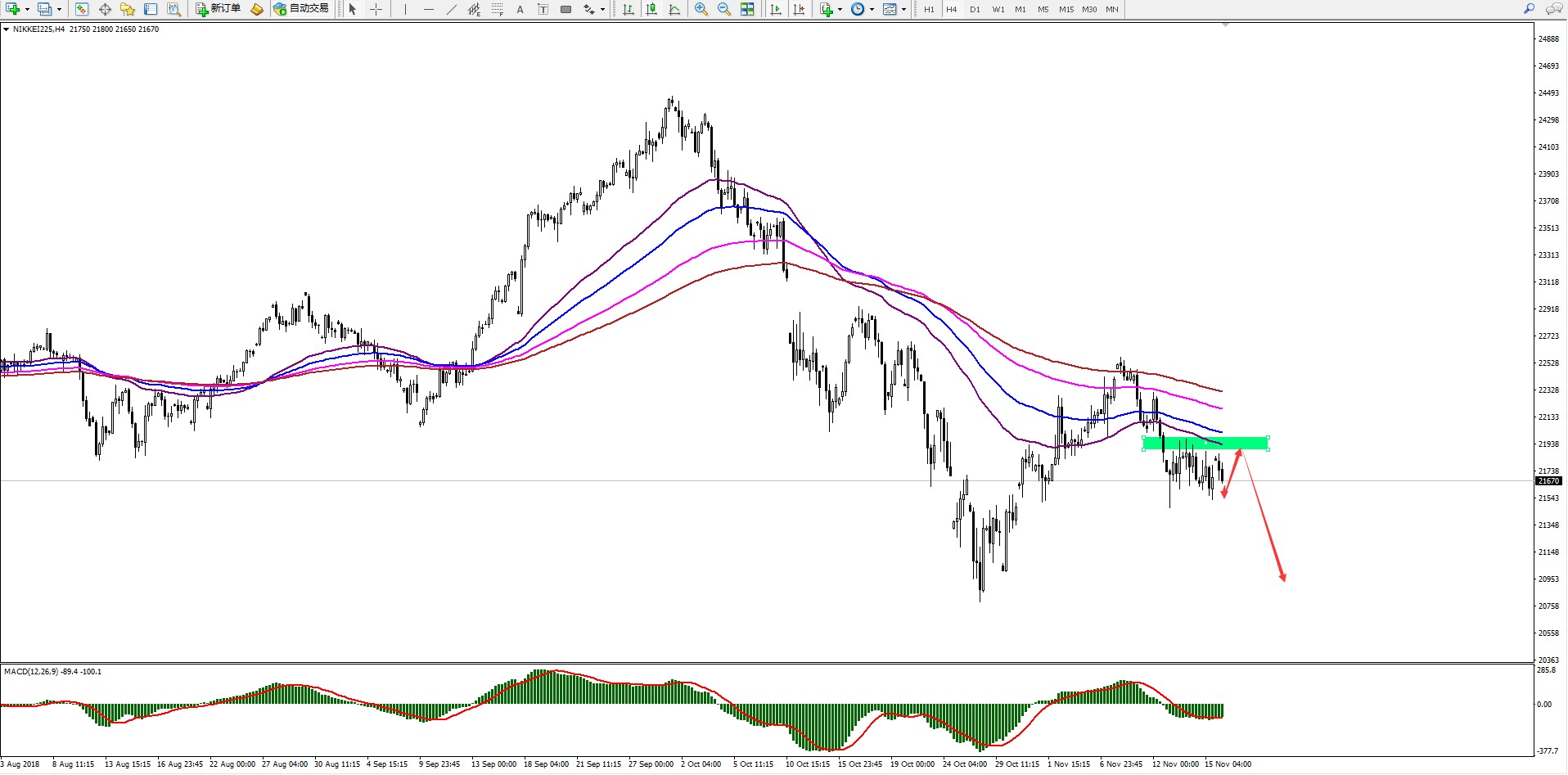Click the Zoom Out magnifier icon
The width and height of the screenshot is (1568, 775).
click(724, 9)
